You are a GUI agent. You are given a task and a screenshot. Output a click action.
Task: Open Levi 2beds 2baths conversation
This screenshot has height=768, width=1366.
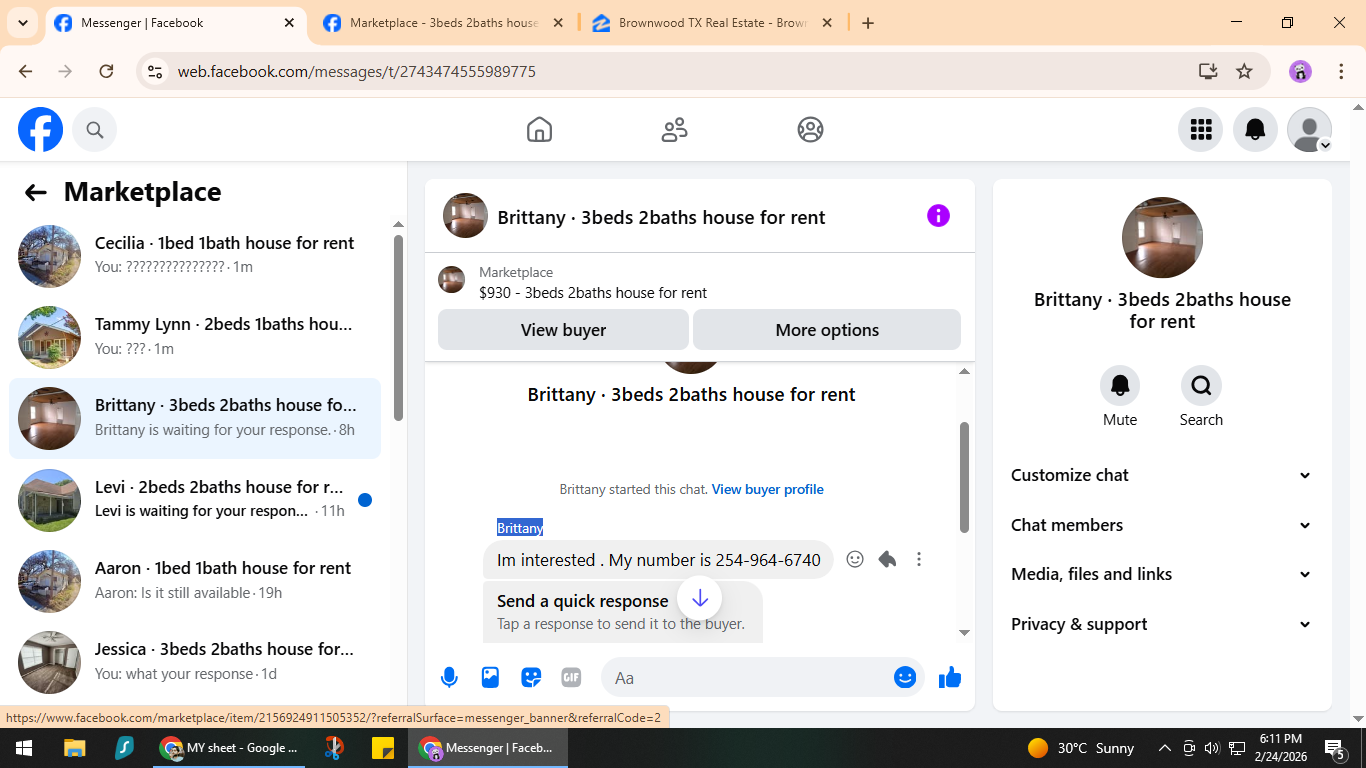click(x=195, y=499)
